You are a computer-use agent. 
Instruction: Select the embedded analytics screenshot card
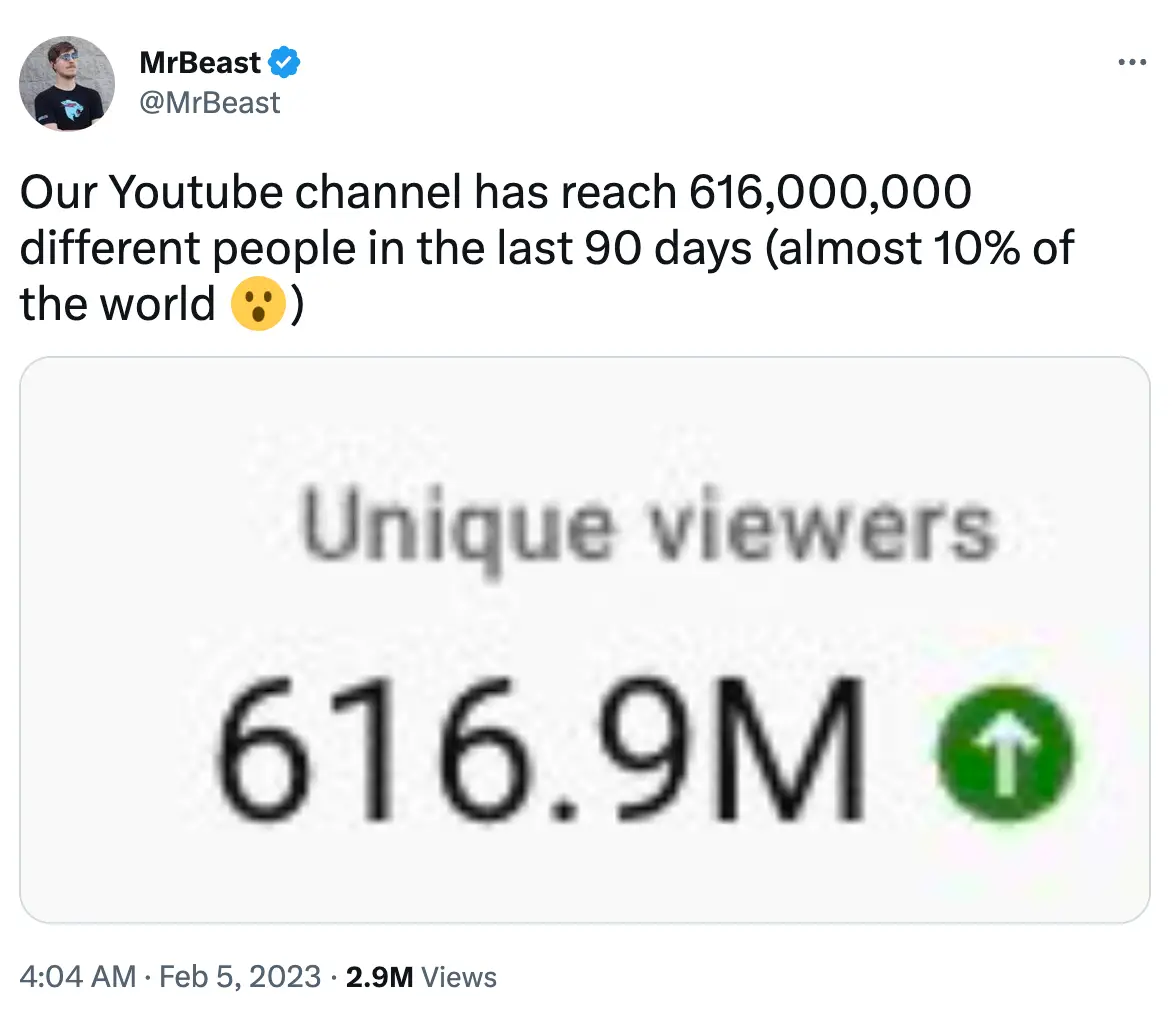point(586,638)
